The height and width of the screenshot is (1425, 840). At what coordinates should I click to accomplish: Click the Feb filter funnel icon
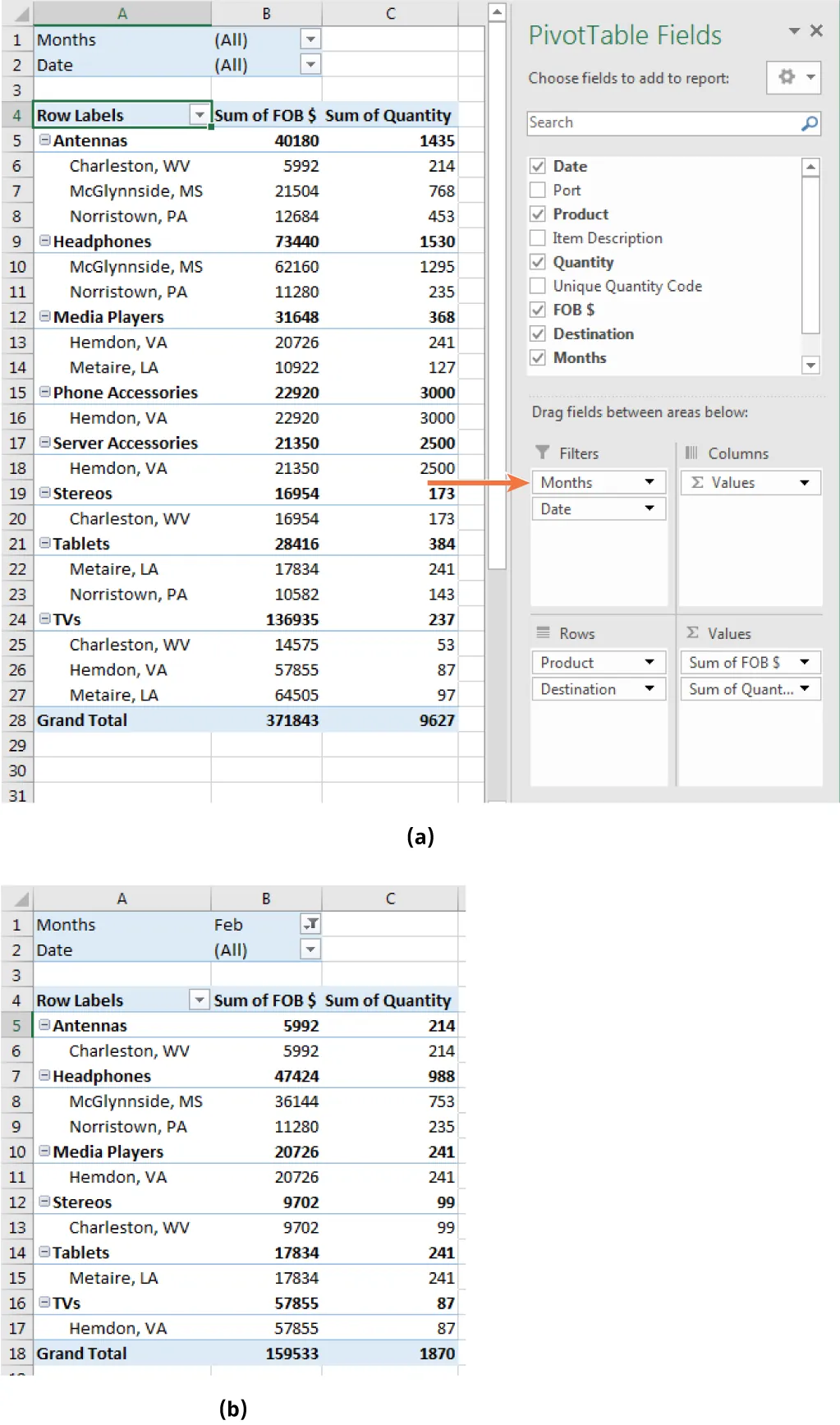point(310,924)
